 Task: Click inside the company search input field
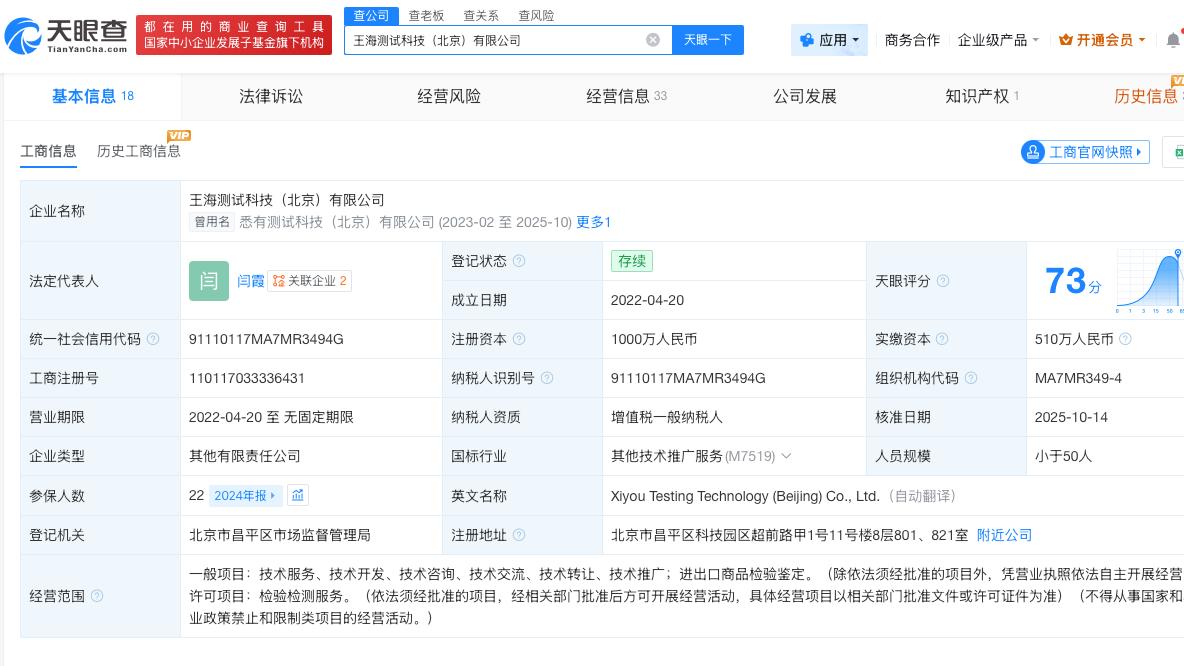tap(500, 39)
